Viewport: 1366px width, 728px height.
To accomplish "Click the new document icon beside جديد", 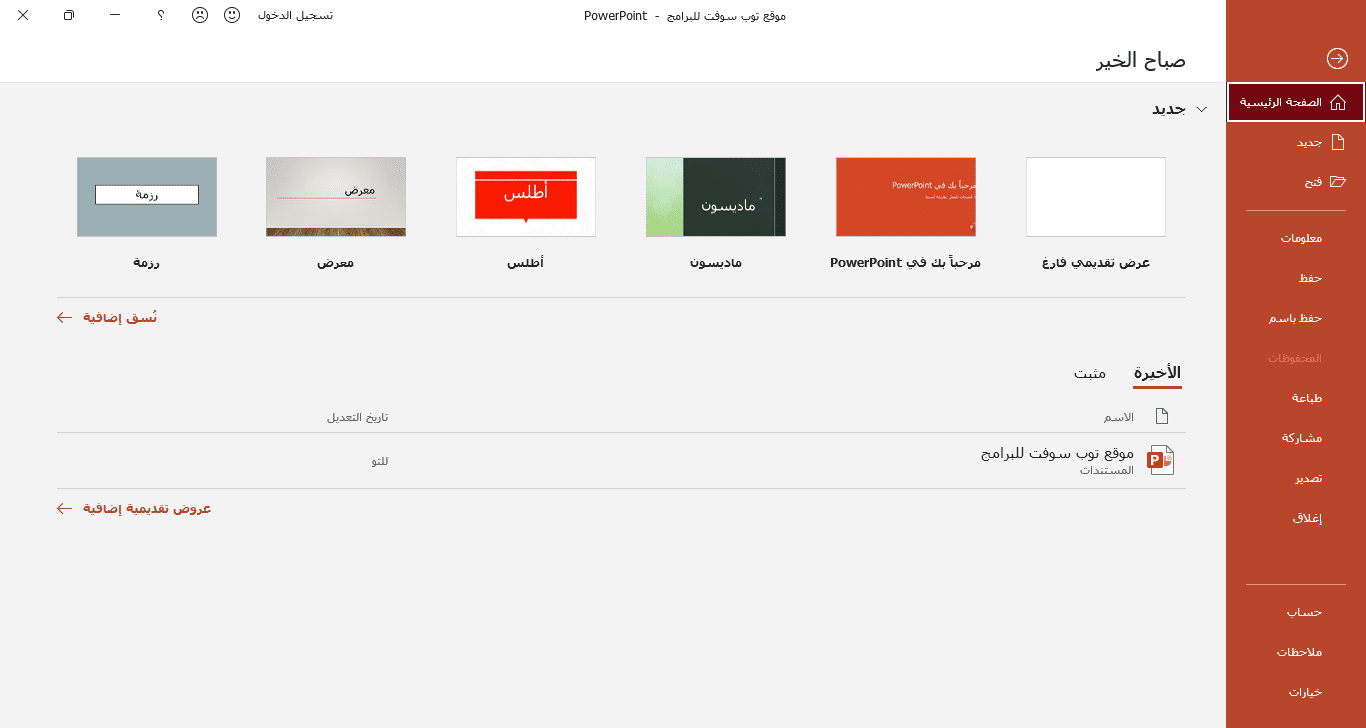I will click(1338, 142).
